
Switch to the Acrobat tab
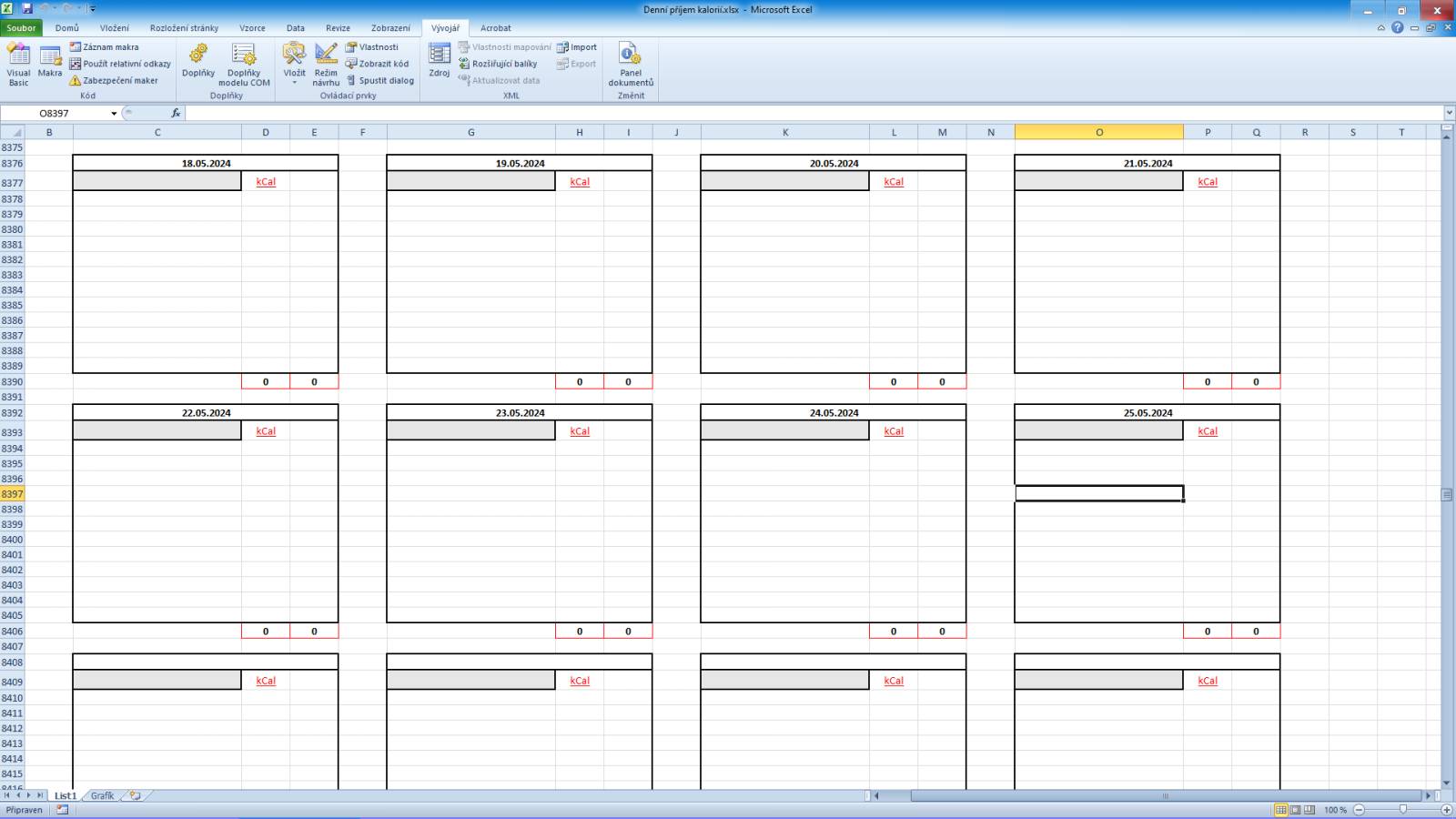[x=496, y=28]
